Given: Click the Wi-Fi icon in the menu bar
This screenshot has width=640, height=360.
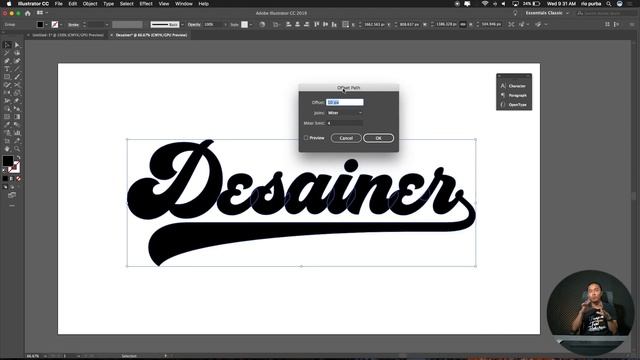Looking at the screenshot, I should pyautogui.click(x=484, y=4).
